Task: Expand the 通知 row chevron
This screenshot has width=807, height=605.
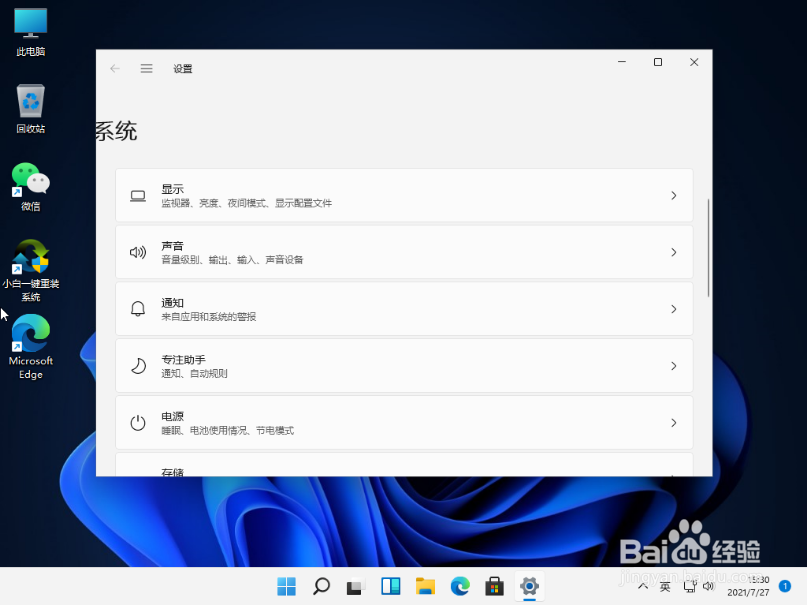Action: 673,309
